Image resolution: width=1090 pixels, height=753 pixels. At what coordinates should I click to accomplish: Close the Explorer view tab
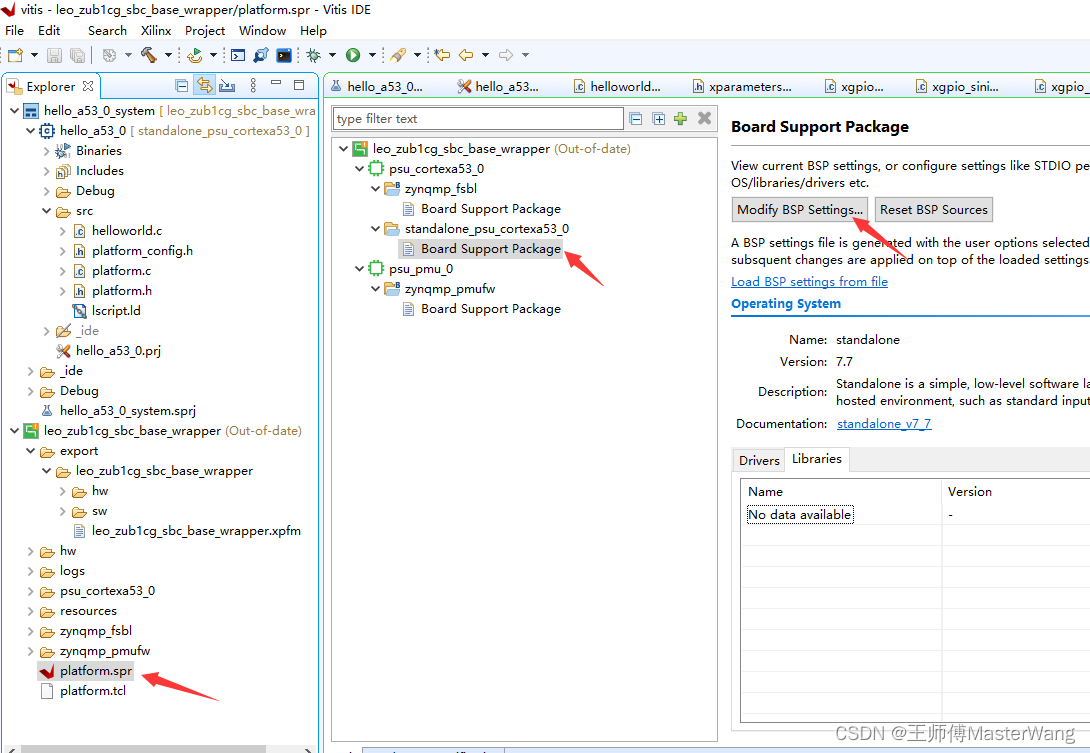pos(88,86)
